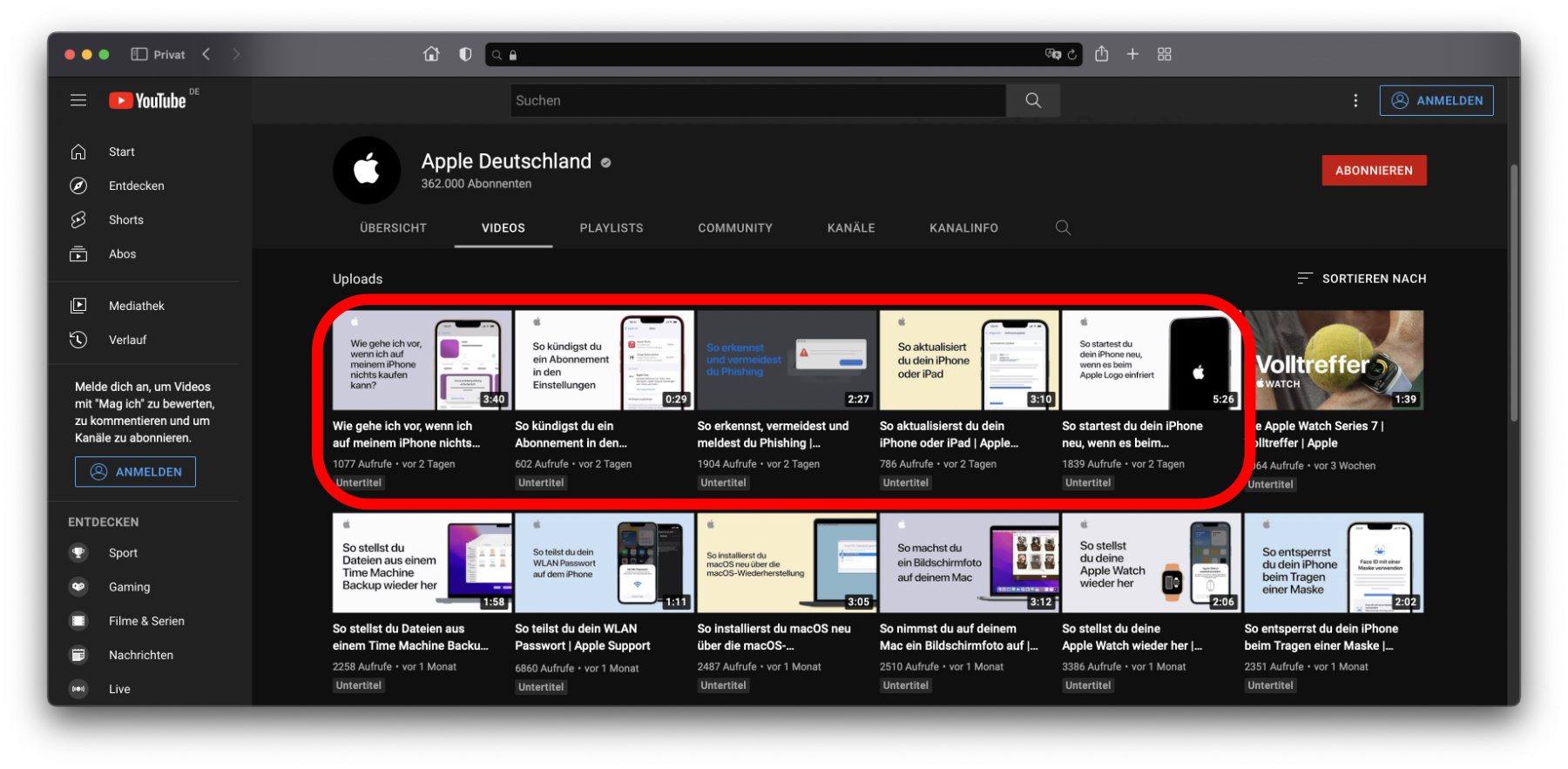Open the Bildschirmfoto auf Mac thumbnail

[969, 563]
